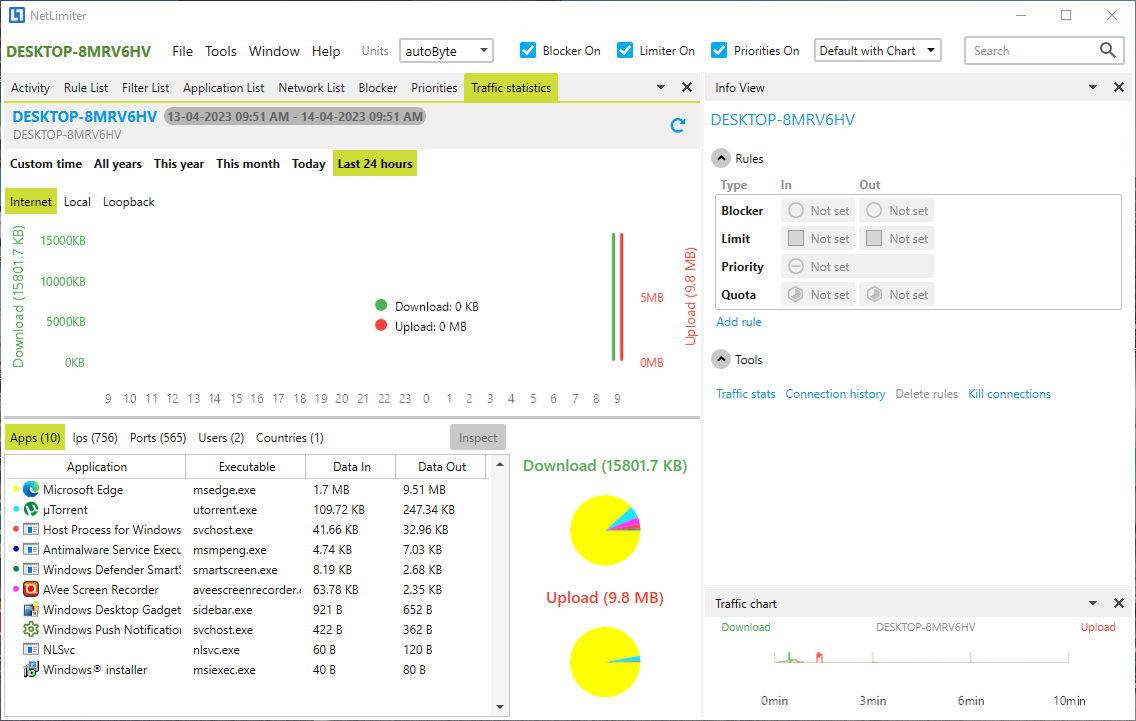Check the Limit In checkbox

[795, 238]
